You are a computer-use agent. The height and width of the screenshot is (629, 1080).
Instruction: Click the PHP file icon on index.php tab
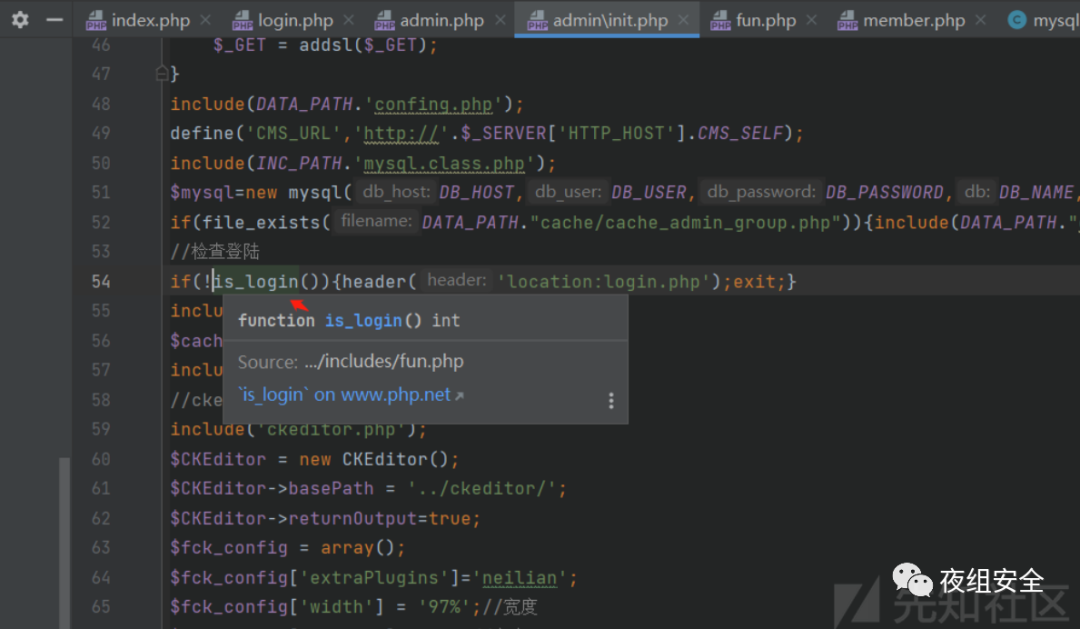click(96, 21)
